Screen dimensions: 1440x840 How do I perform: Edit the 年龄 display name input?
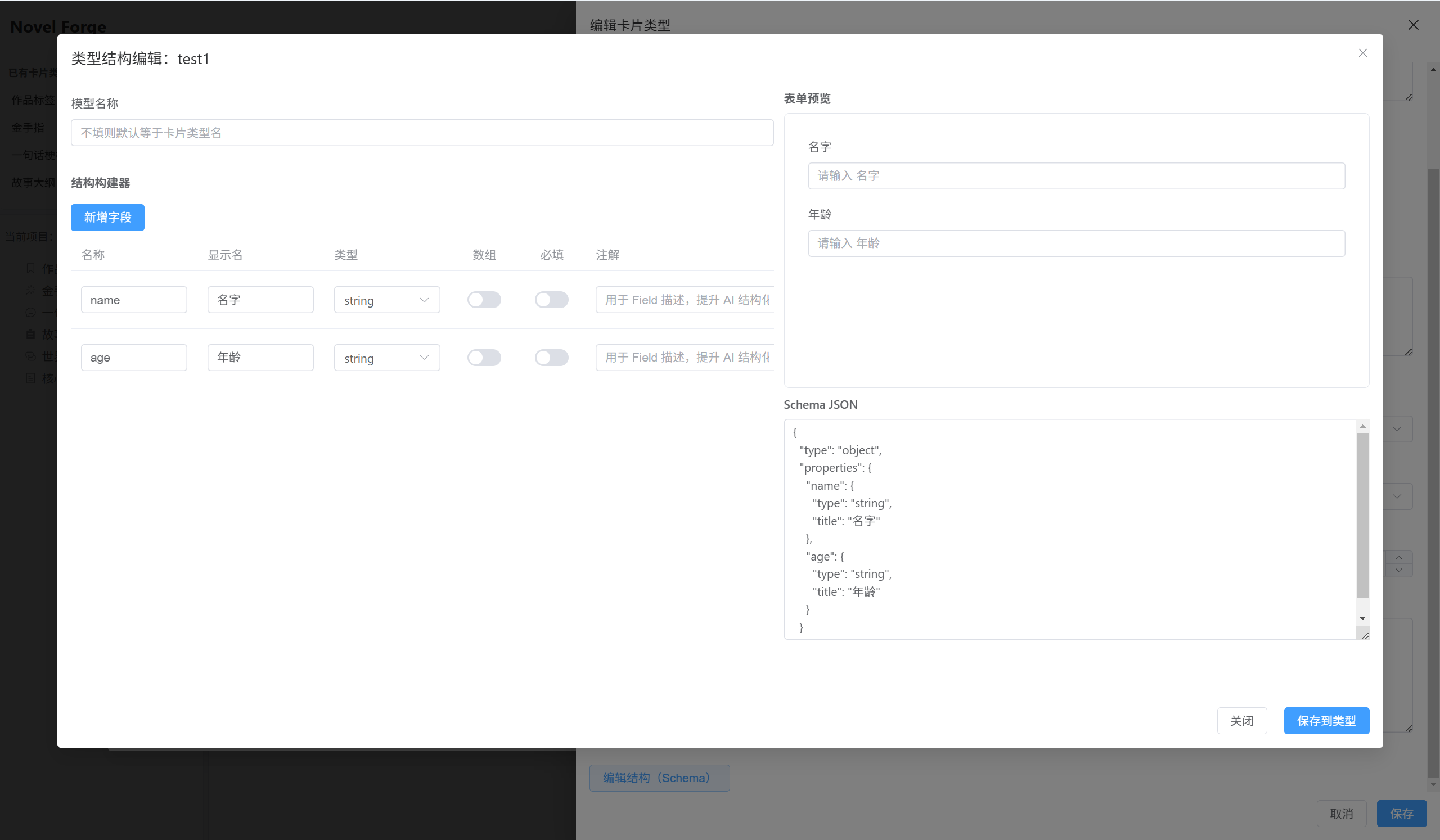tap(260, 358)
